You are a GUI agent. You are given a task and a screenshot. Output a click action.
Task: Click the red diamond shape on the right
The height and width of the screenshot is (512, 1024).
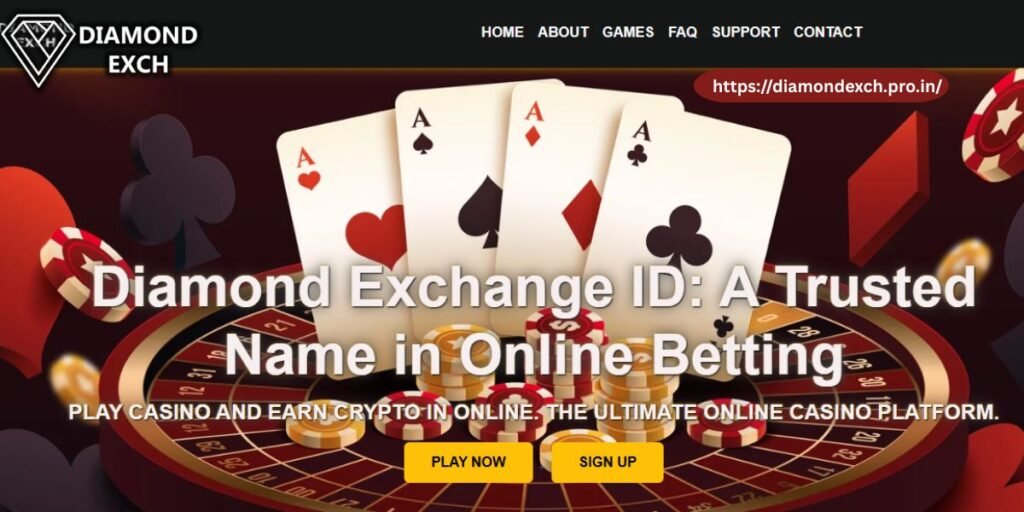point(888,189)
